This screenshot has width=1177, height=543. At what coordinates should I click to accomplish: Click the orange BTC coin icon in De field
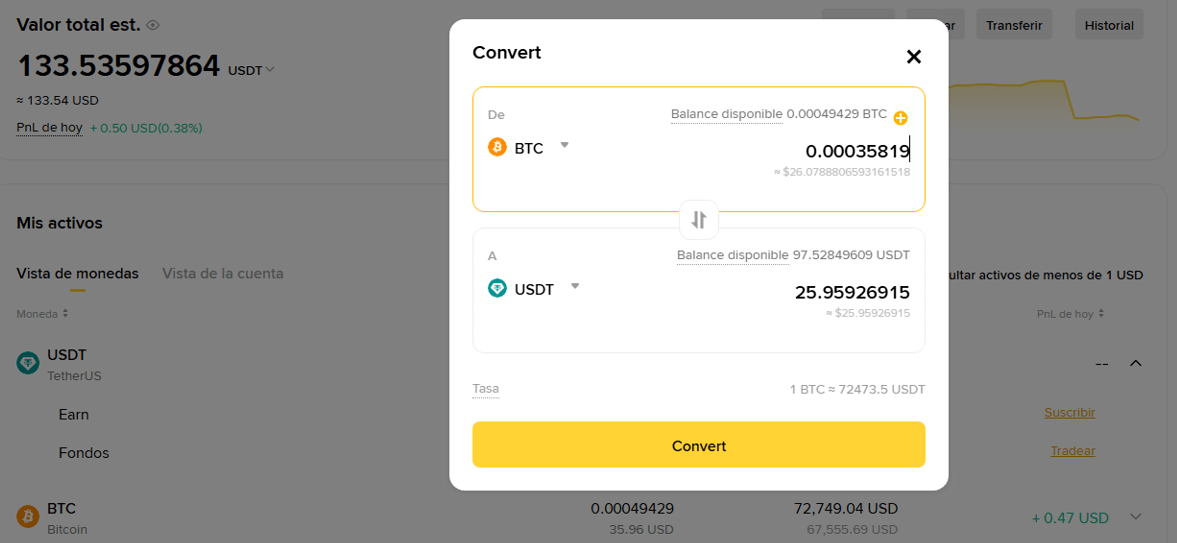click(x=497, y=148)
